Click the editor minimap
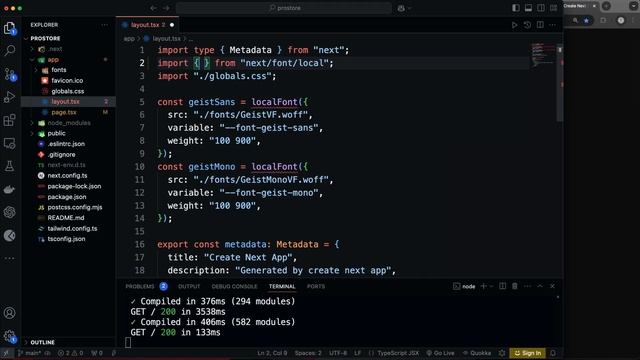 click(x=542, y=55)
